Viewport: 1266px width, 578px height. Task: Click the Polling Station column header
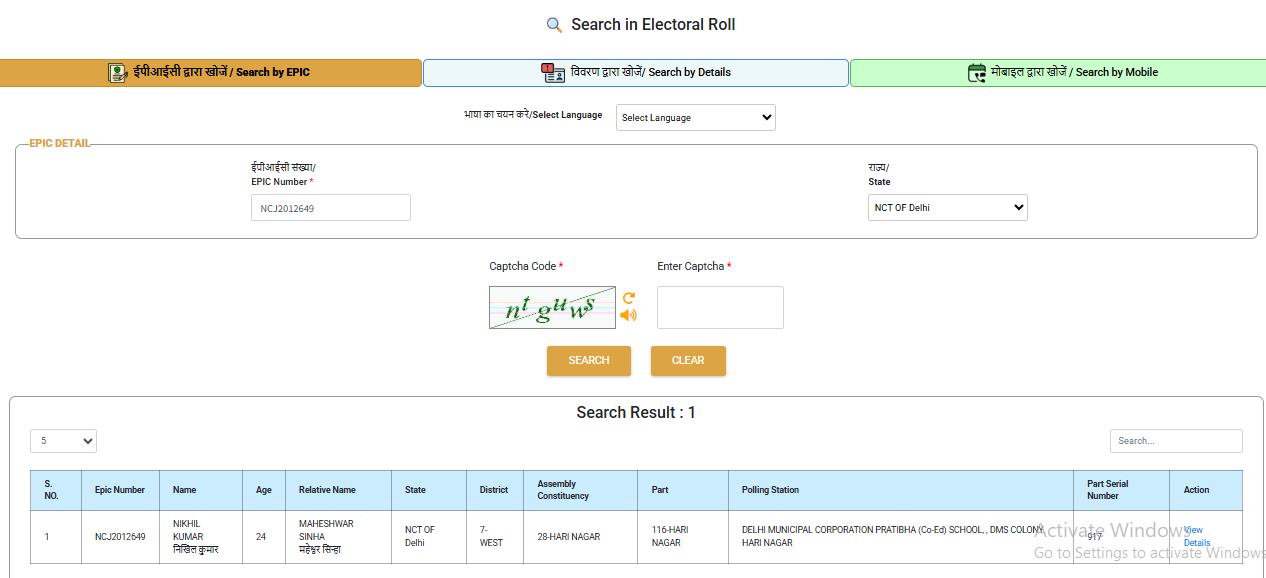coord(770,490)
